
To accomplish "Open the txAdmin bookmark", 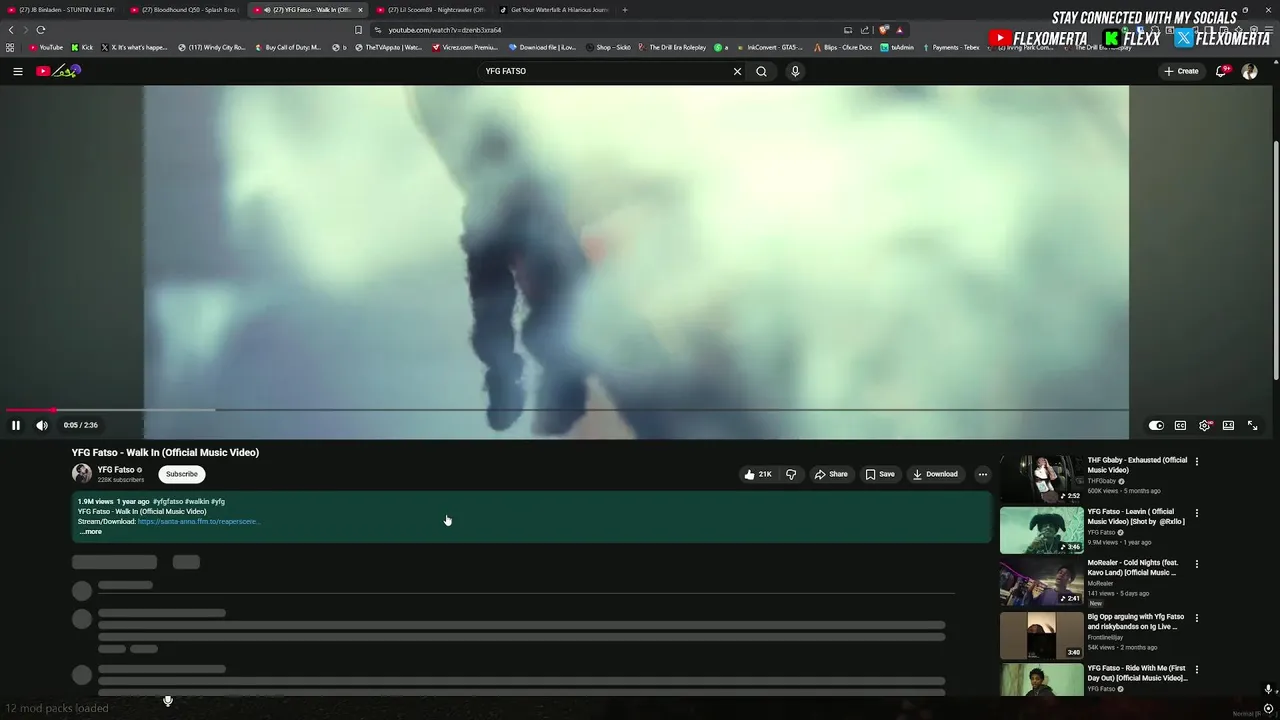I will (897, 47).
